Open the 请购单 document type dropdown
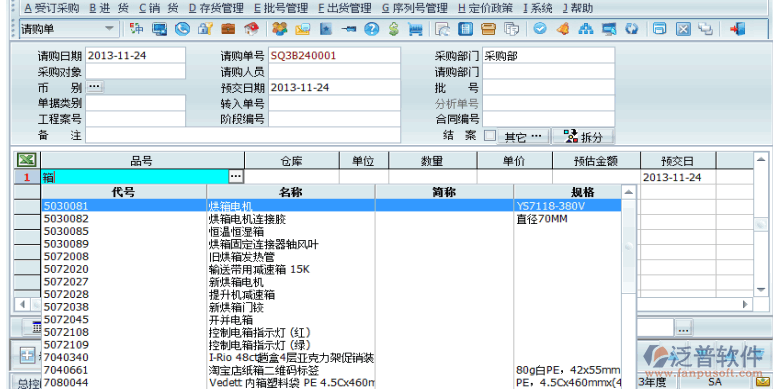 [x=109, y=29]
